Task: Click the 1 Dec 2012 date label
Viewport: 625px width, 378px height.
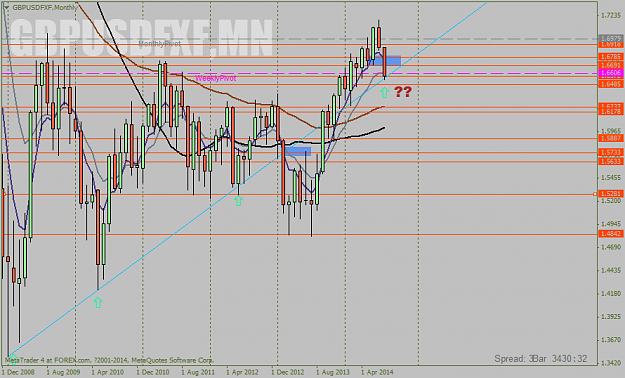Action: click(x=287, y=372)
